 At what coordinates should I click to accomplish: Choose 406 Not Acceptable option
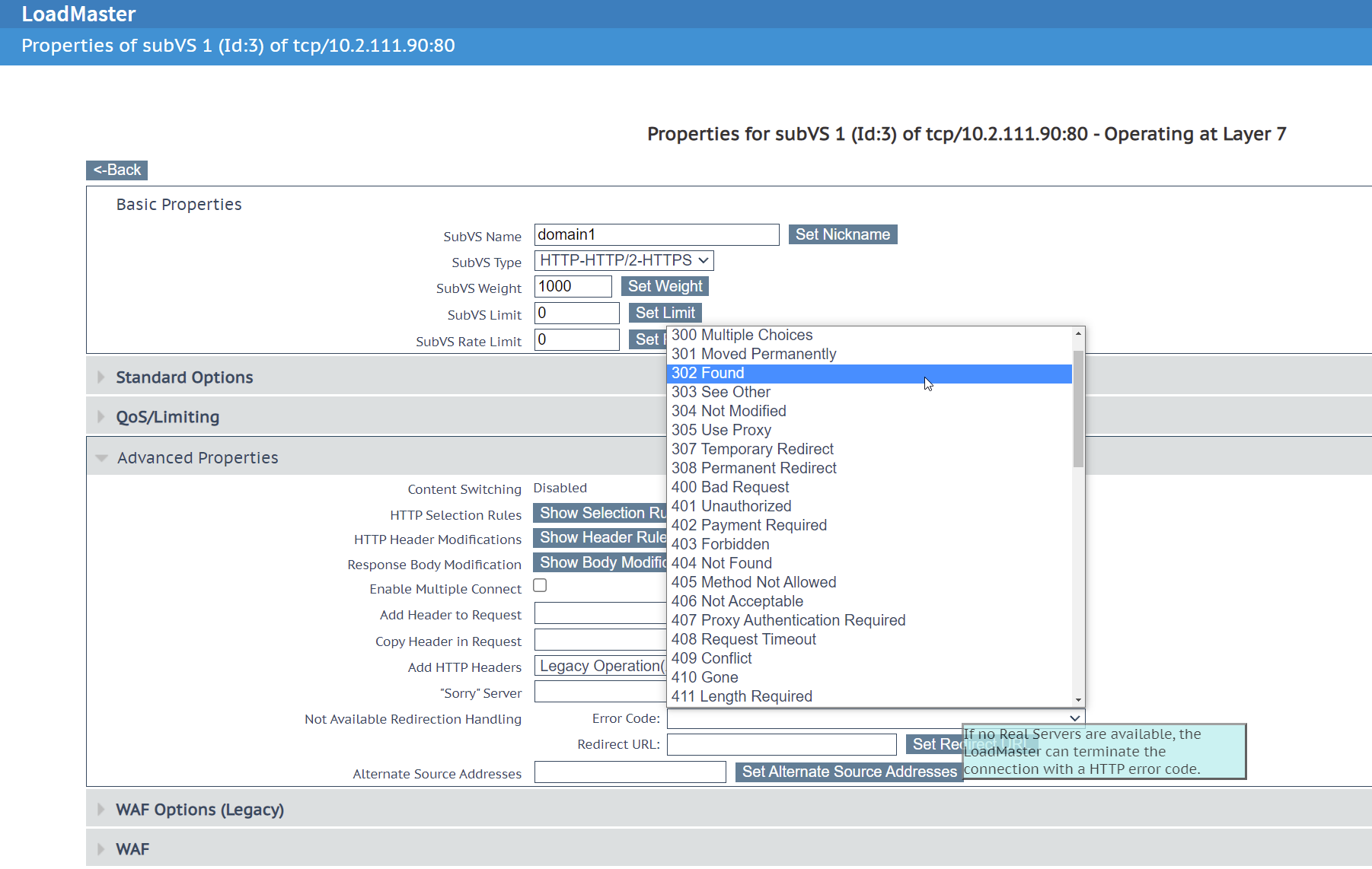click(869, 601)
